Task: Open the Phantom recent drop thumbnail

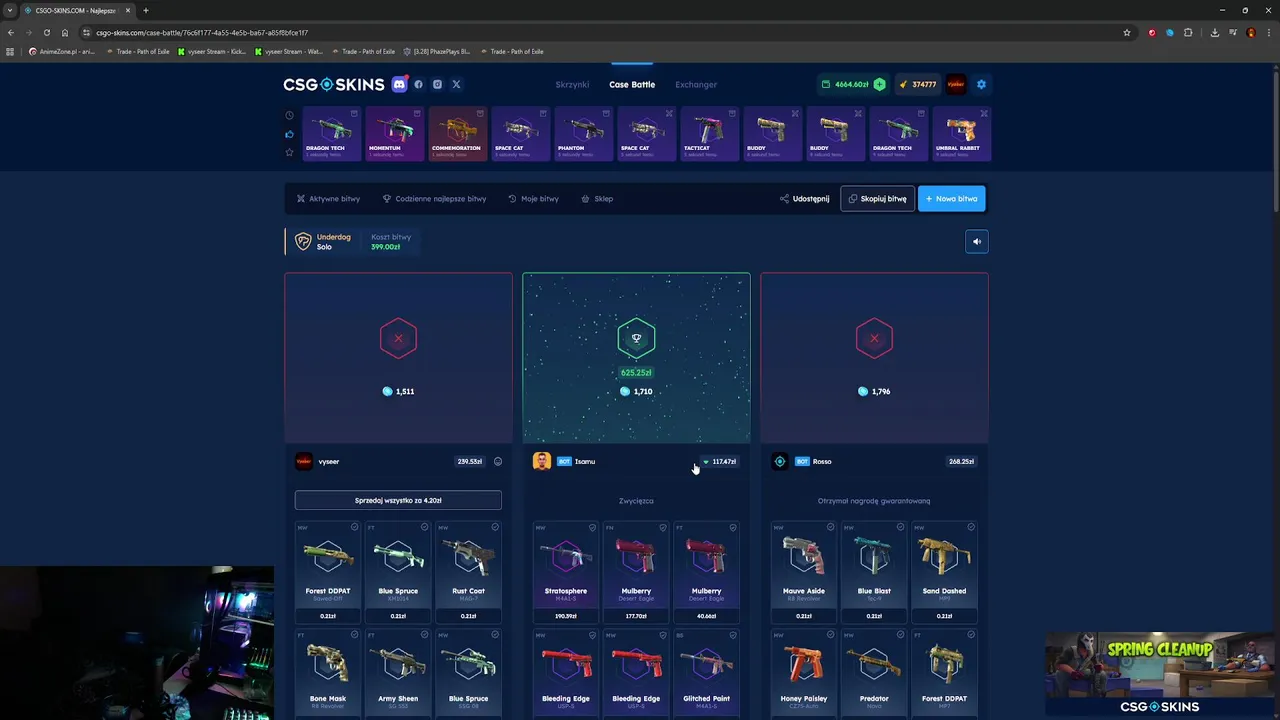Action: tap(583, 133)
